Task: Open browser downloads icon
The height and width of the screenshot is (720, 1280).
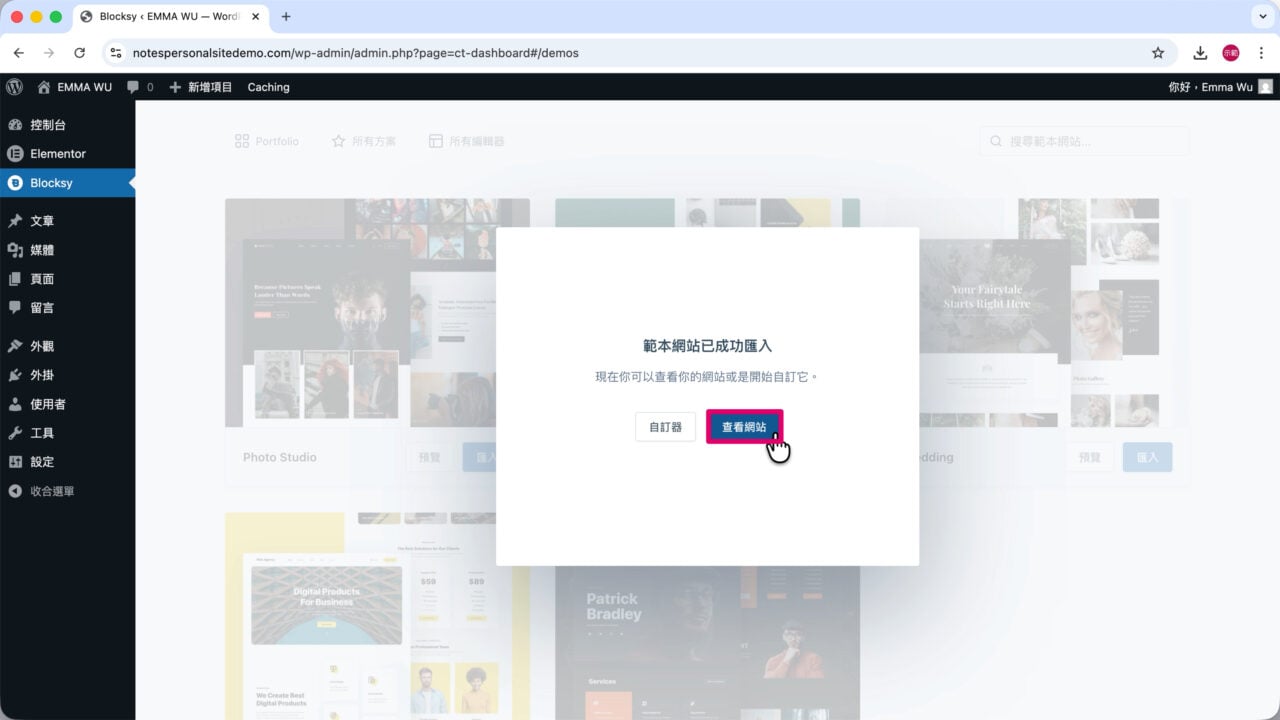Action: [x=1200, y=53]
